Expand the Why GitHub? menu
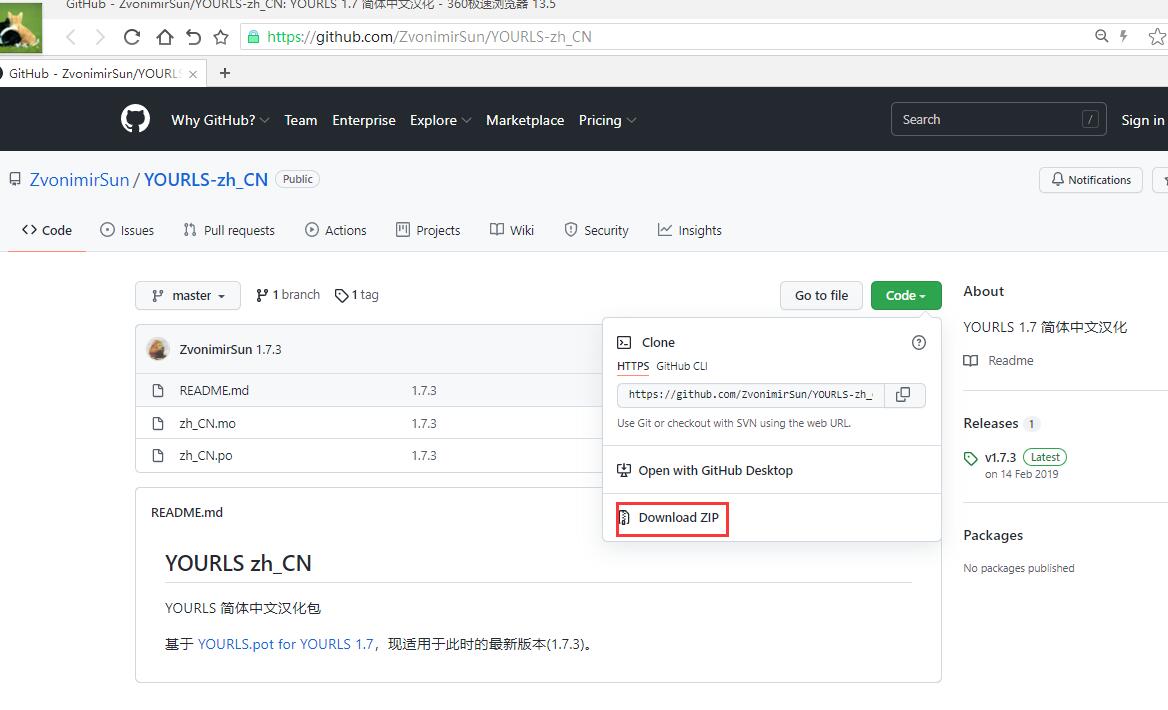Image resolution: width=1168 pixels, height=710 pixels. pos(220,120)
